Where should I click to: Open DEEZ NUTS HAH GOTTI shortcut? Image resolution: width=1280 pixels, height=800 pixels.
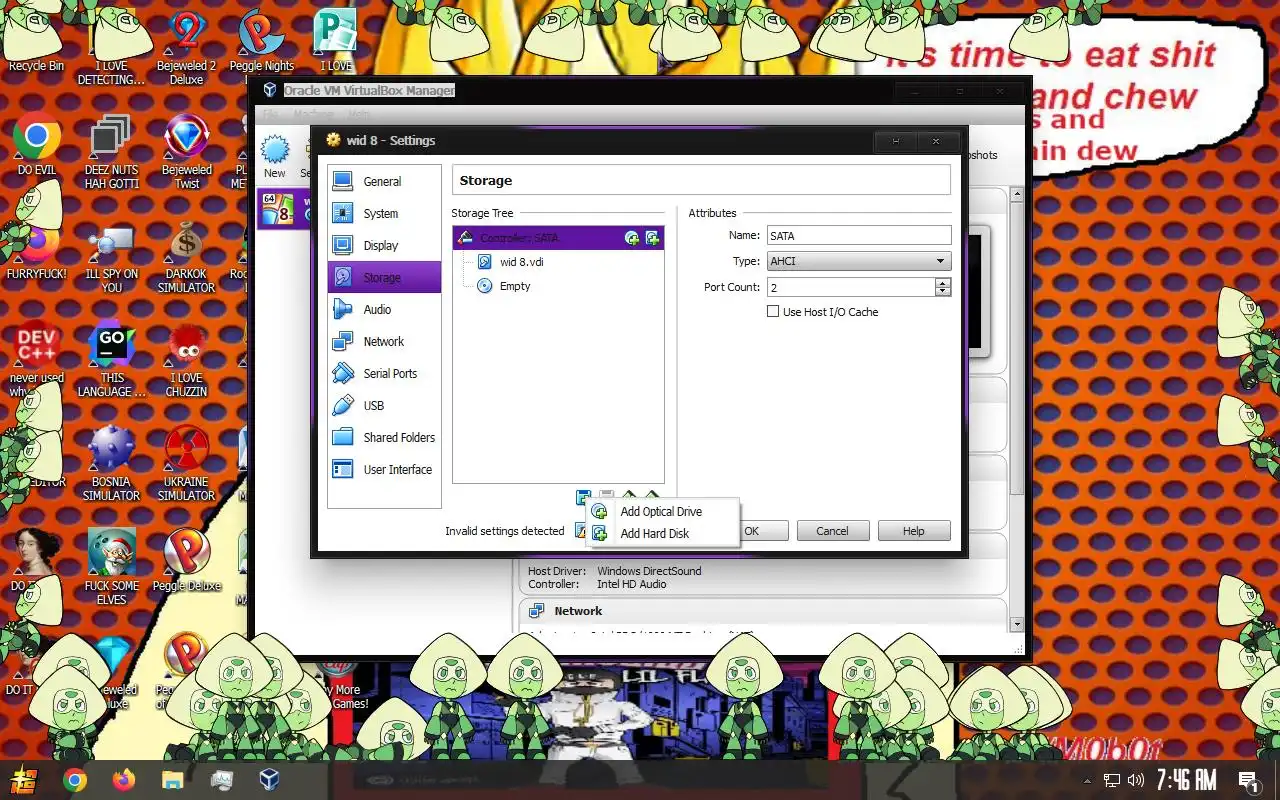(111, 152)
